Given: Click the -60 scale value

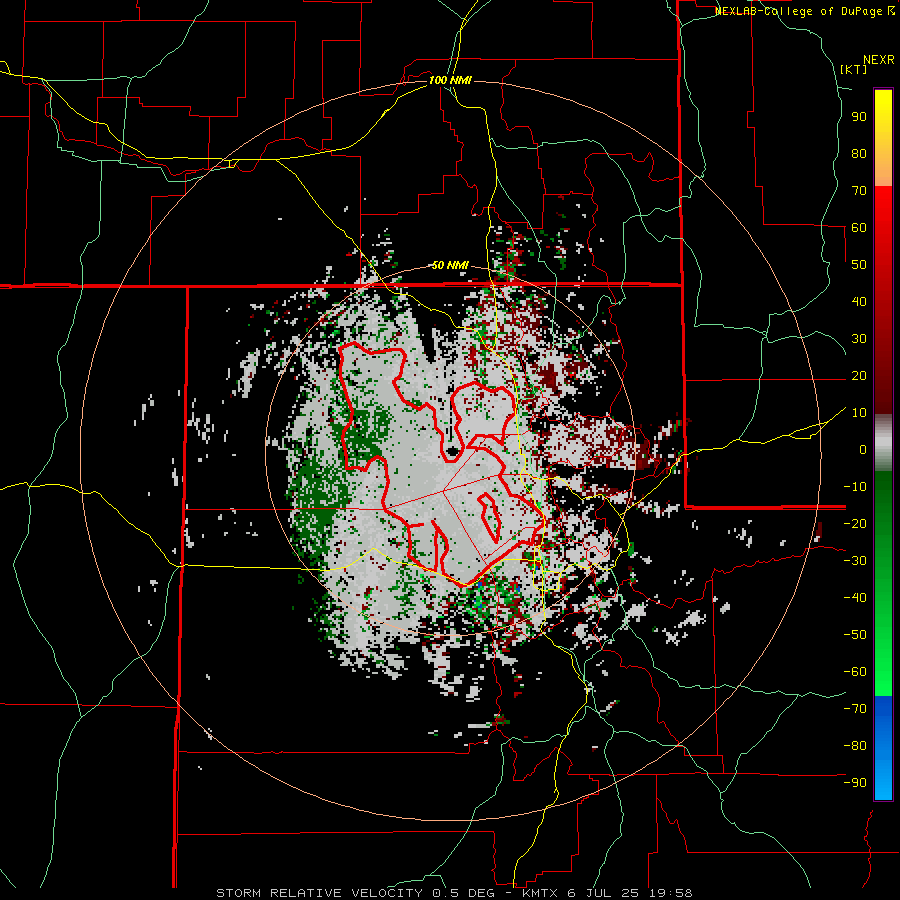Looking at the screenshot, I should [855, 672].
